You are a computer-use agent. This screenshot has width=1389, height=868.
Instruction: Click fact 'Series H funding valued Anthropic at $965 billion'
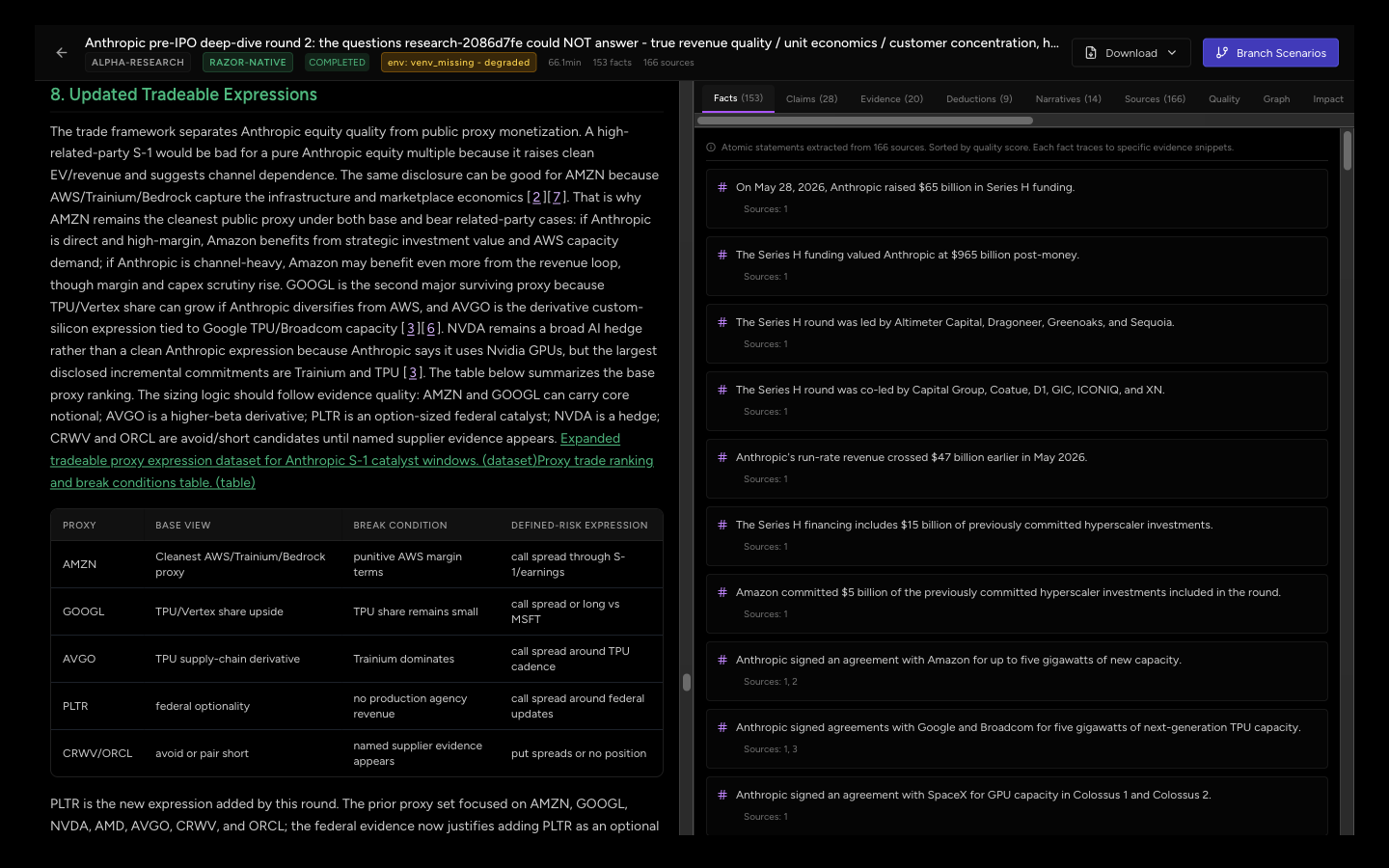[1017, 266]
